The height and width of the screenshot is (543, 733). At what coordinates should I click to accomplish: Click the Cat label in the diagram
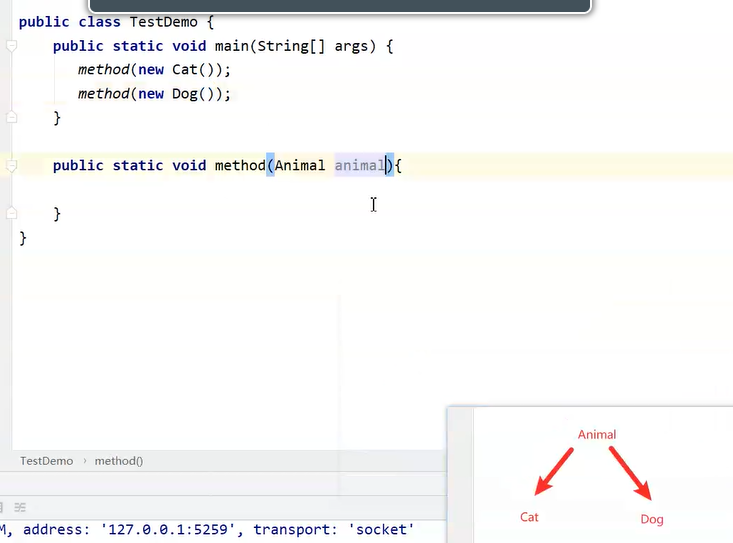(529, 517)
